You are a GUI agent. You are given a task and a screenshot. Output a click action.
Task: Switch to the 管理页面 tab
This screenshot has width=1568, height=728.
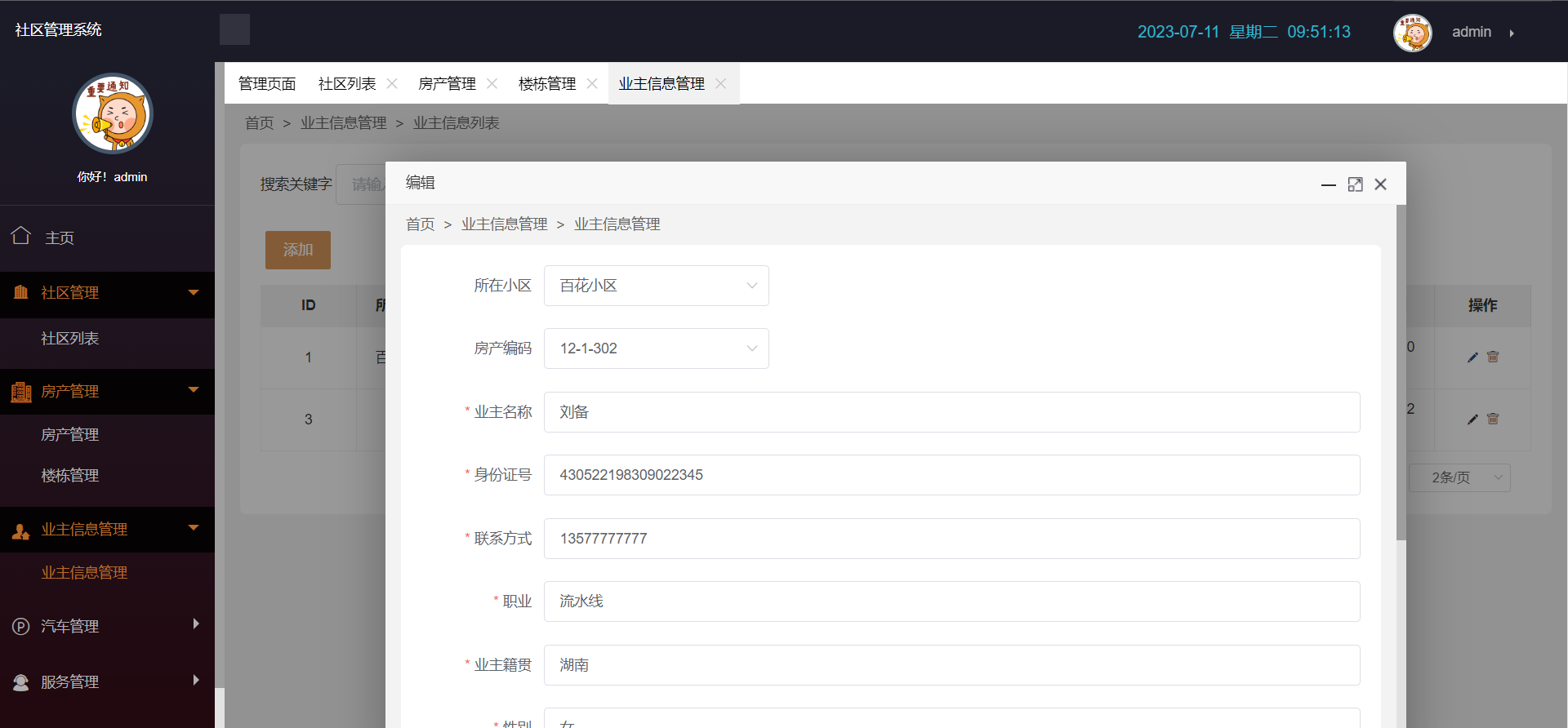pyautogui.click(x=267, y=84)
